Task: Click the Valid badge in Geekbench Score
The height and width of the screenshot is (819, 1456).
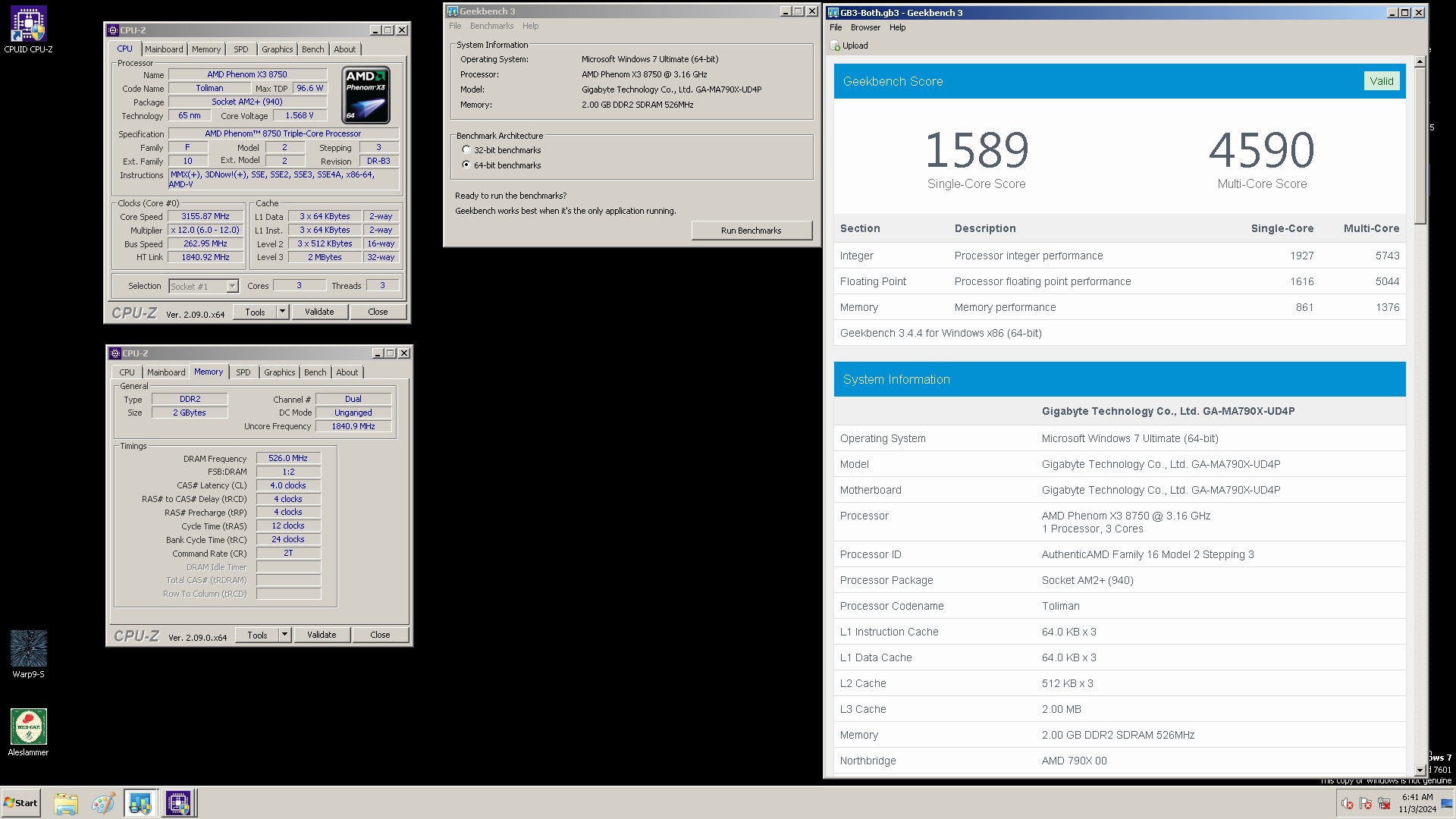Action: (1381, 81)
